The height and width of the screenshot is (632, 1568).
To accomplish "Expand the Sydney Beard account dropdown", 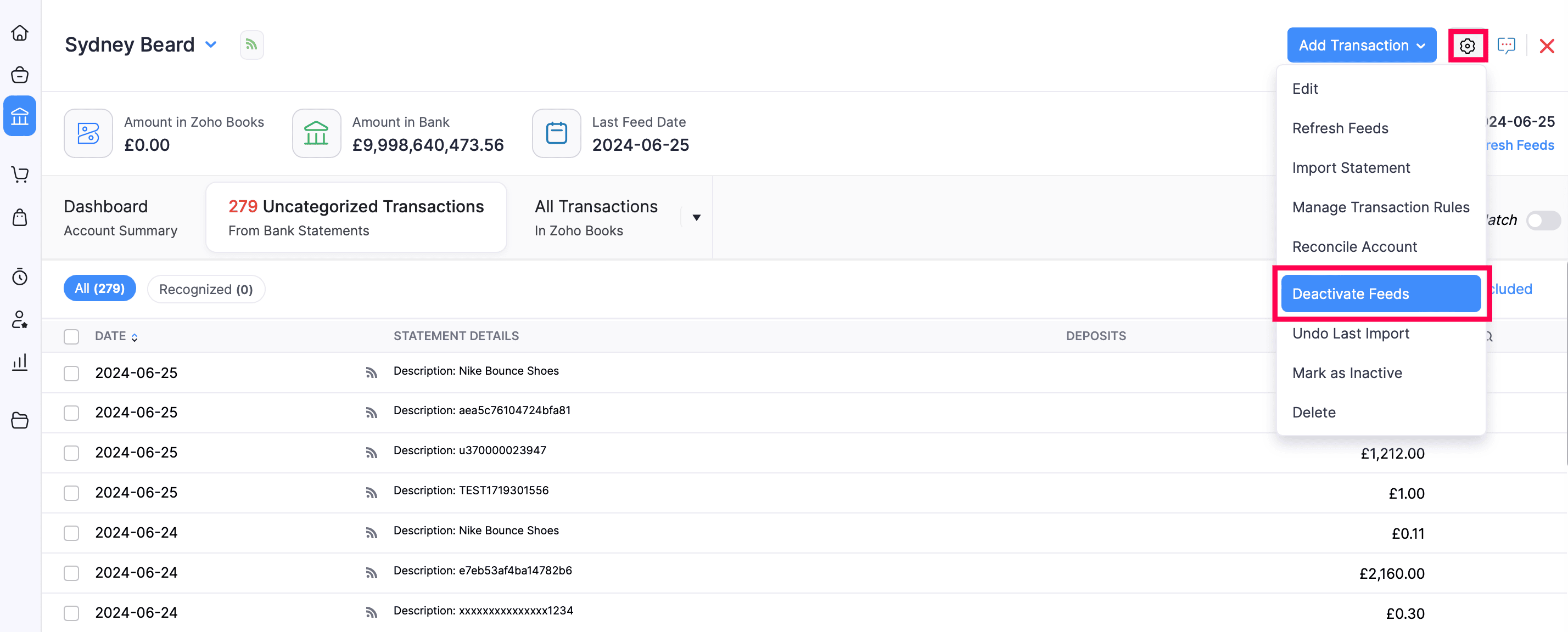I will tap(211, 45).
